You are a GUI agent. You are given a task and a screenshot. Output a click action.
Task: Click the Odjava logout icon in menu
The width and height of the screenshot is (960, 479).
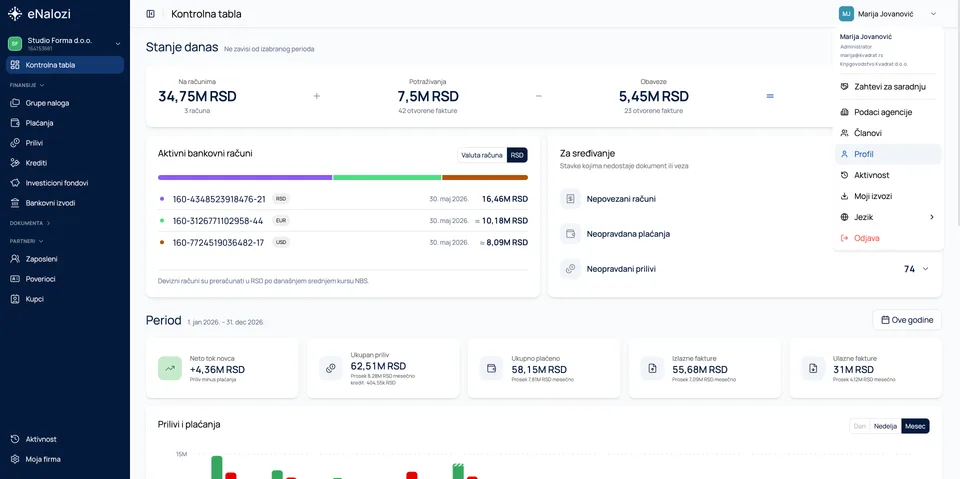coord(844,238)
